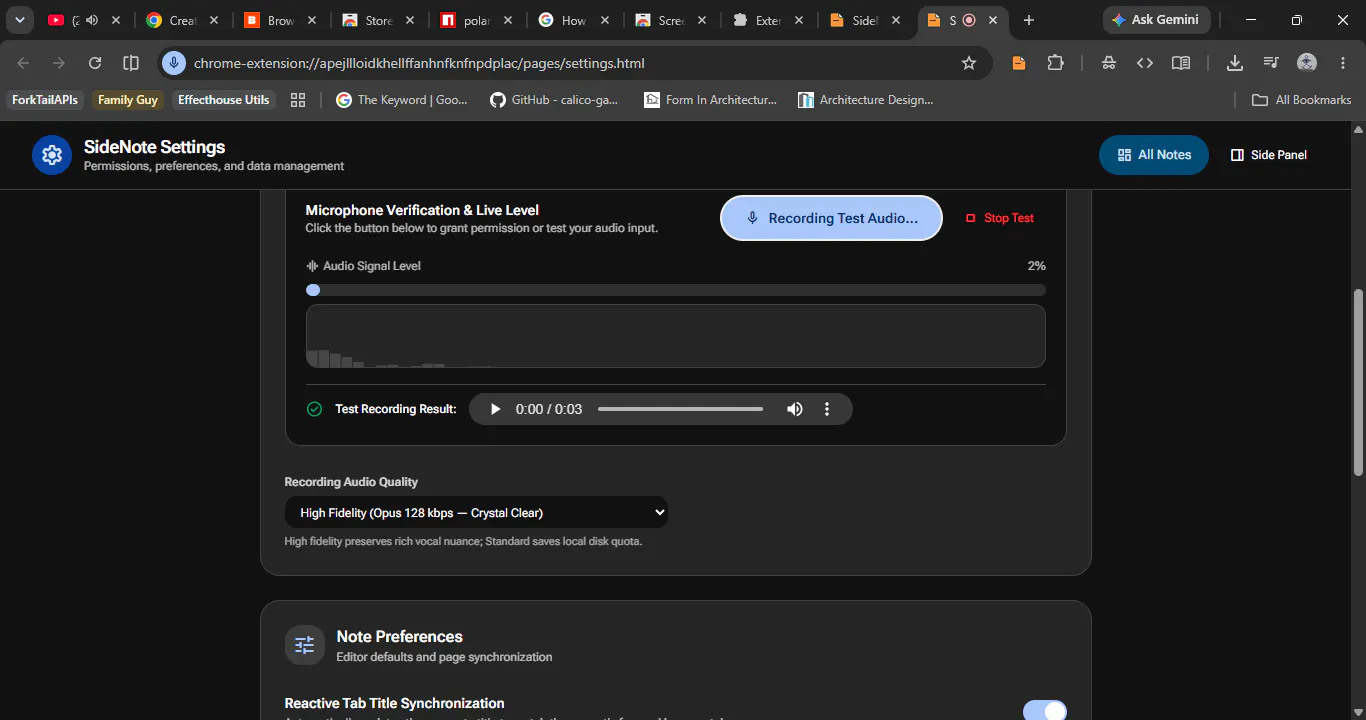Click the Recording Test Audio button

coord(832,218)
